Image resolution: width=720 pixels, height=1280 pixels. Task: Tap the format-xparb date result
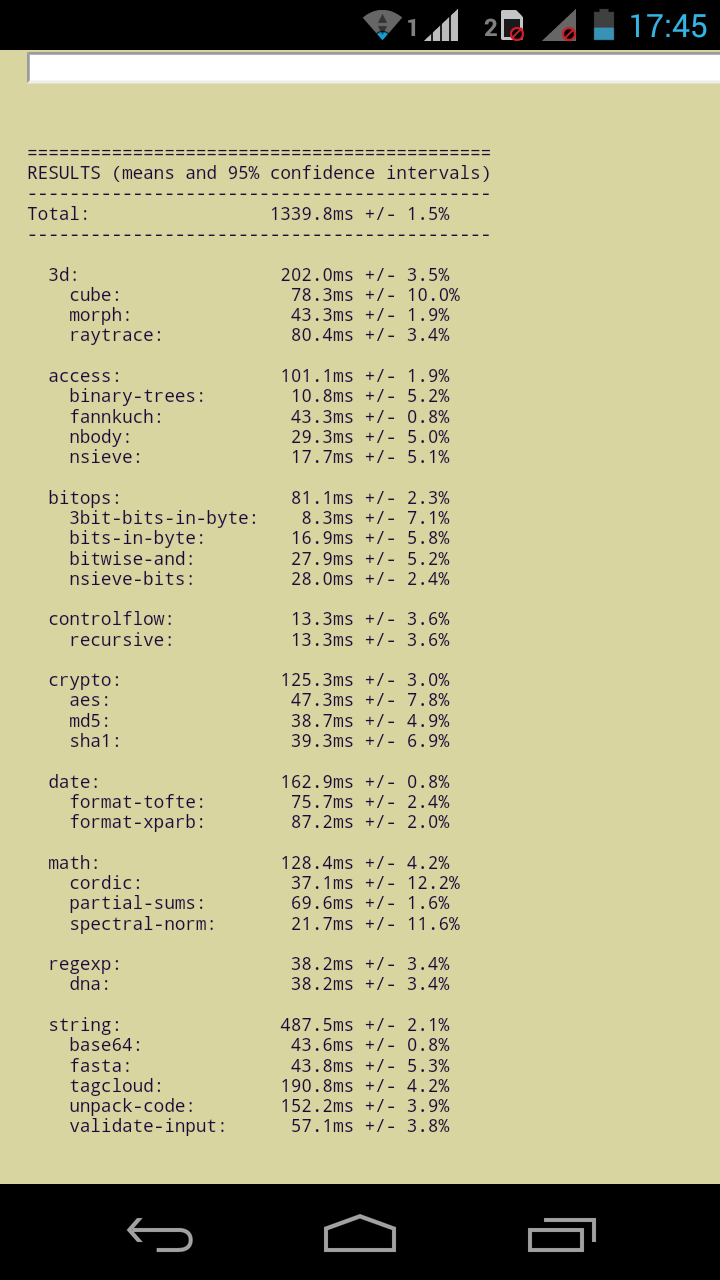(259, 822)
